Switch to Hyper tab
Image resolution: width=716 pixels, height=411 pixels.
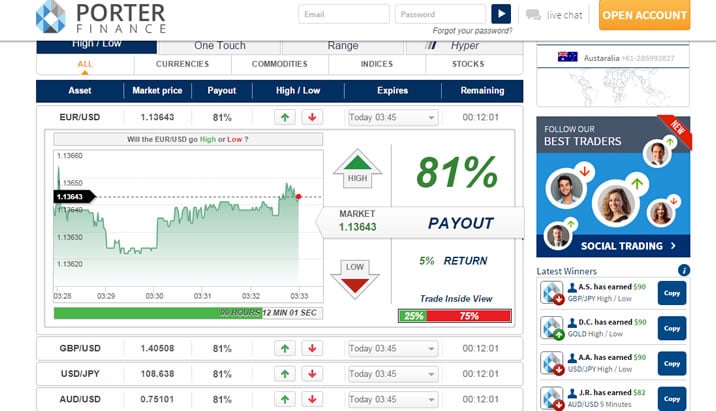coord(464,47)
